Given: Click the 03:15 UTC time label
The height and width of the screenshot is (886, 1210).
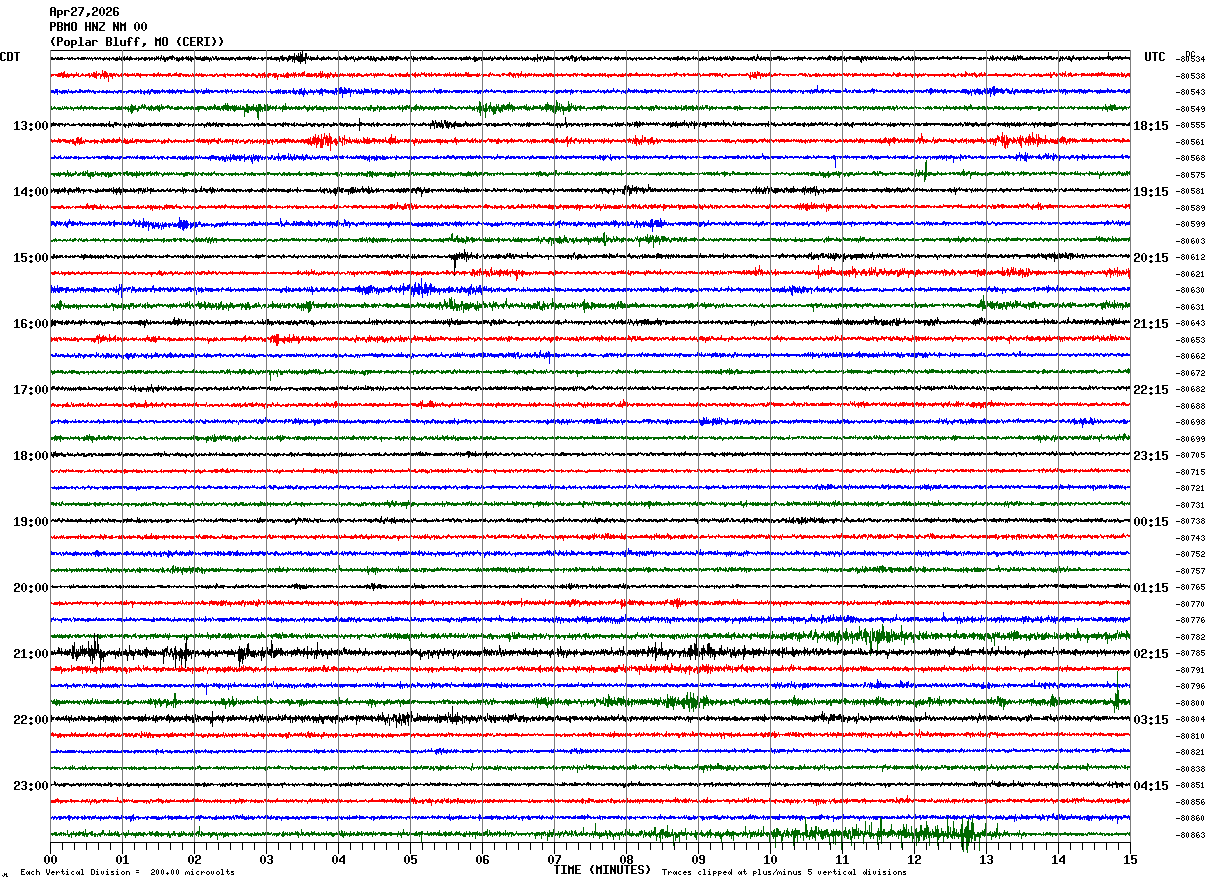Looking at the screenshot, I should click(x=1151, y=720).
